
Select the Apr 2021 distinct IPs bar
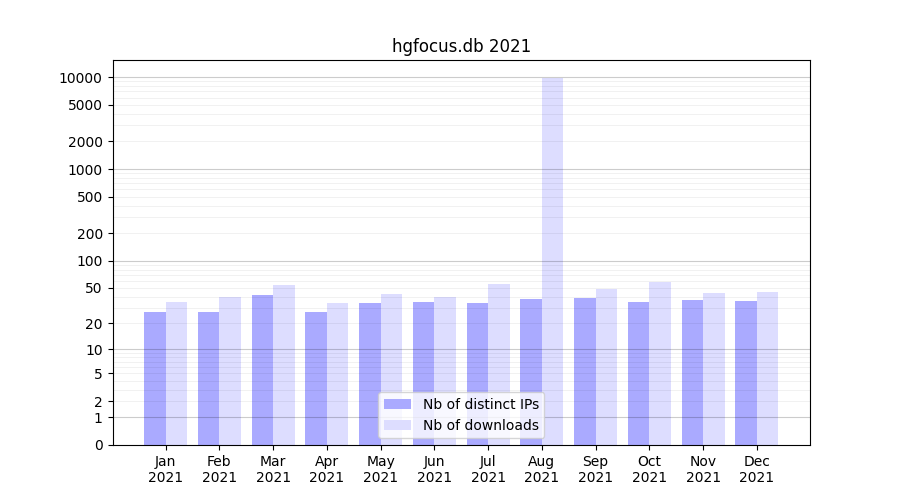point(316,378)
